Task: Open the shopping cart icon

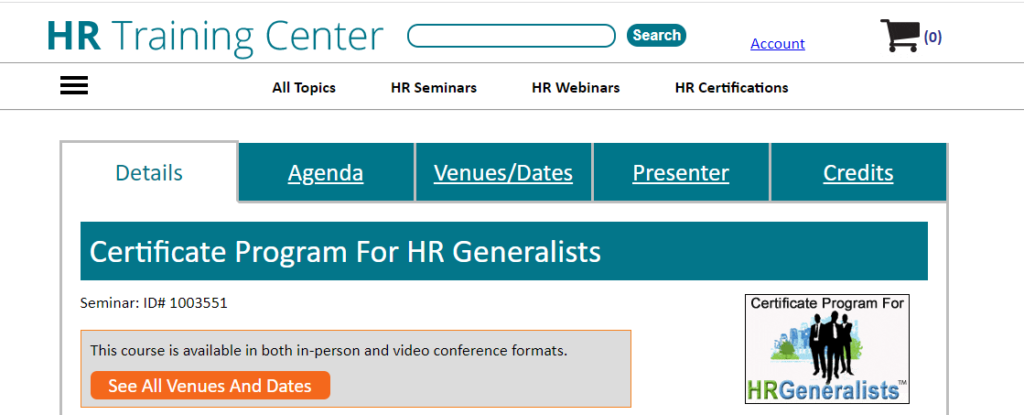Action: (x=900, y=35)
